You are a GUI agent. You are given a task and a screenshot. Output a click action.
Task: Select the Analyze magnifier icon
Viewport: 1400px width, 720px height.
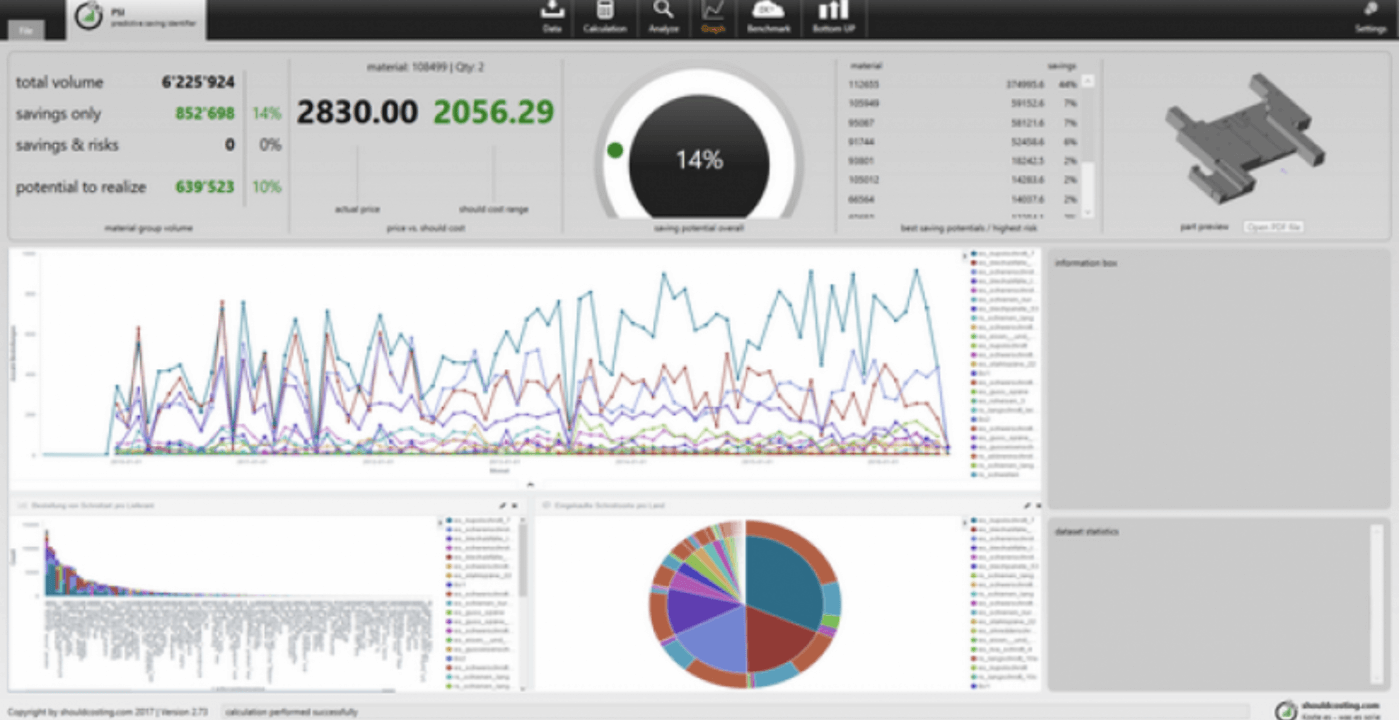coord(663,17)
